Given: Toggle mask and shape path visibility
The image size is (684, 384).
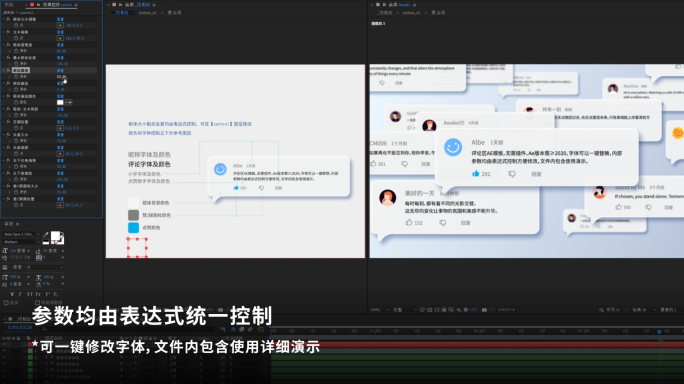Looking at the screenshot, I should [437, 310].
